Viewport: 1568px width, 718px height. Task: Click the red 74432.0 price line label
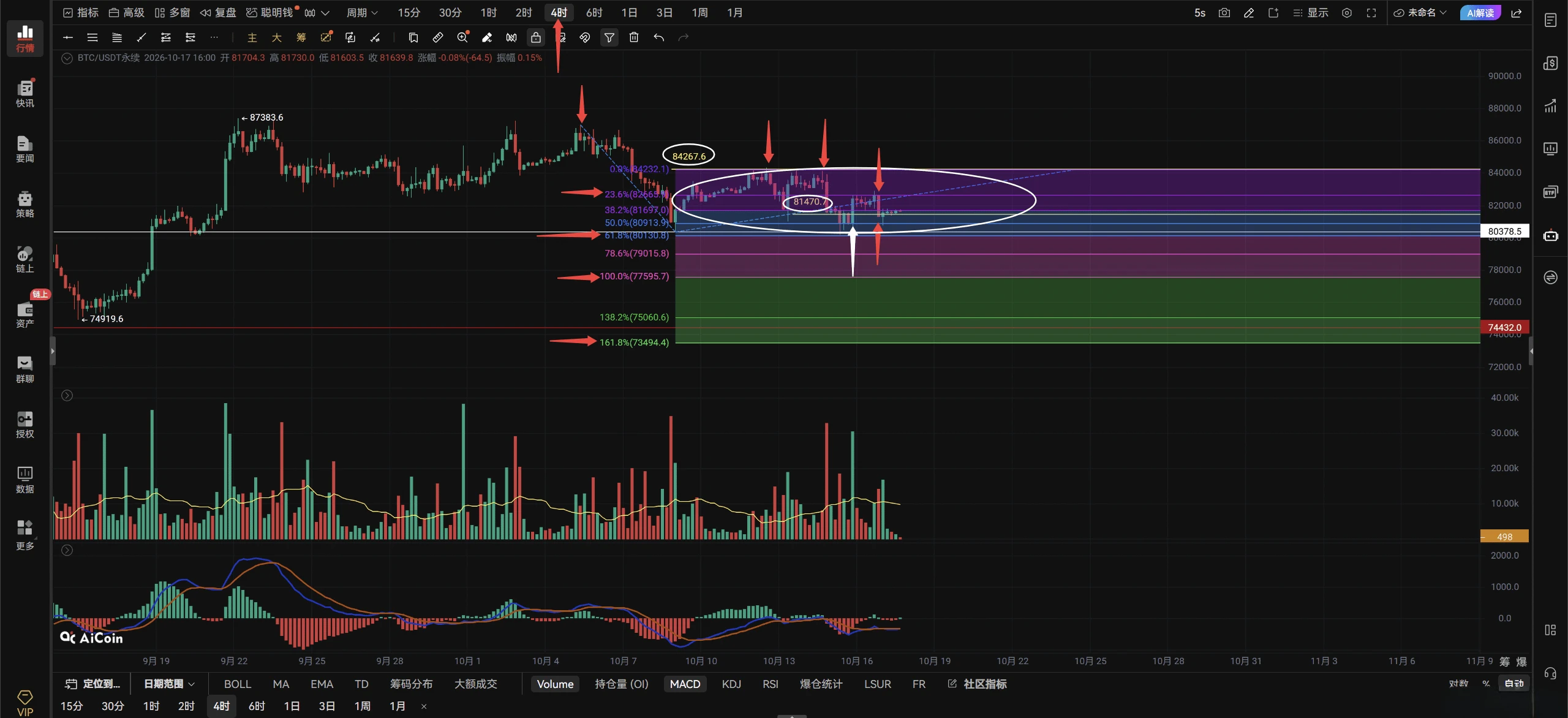1504,327
